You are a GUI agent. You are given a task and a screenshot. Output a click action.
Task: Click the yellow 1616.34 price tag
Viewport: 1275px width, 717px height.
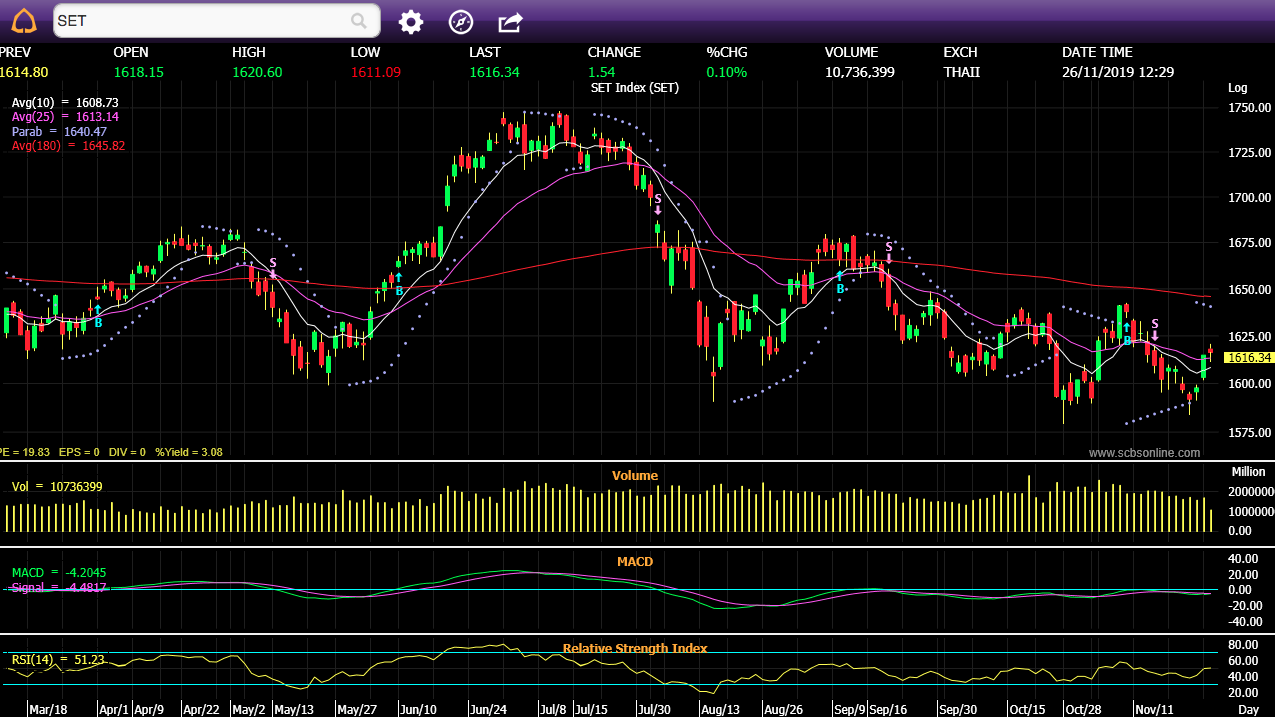tap(1249, 357)
